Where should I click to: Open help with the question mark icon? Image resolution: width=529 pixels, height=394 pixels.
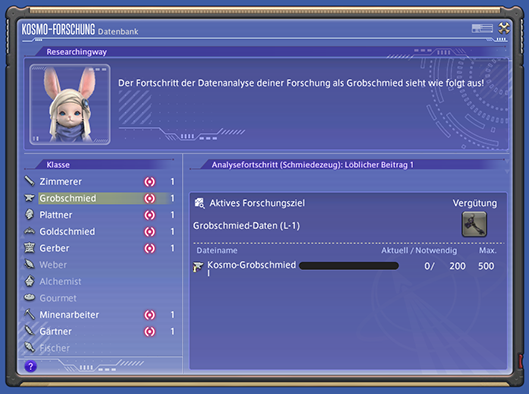[x=30, y=366]
